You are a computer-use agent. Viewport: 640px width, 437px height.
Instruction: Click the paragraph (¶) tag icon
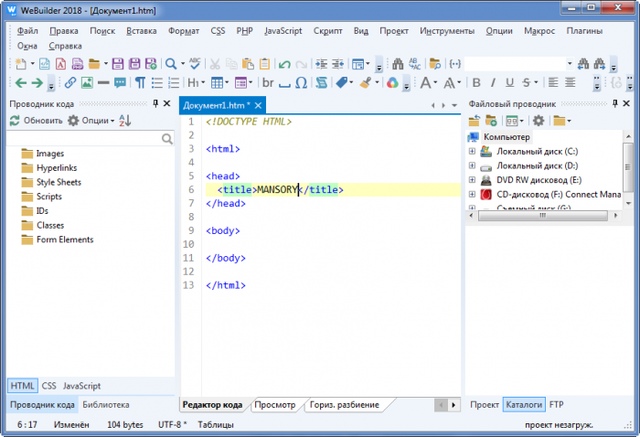coord(140,82)
